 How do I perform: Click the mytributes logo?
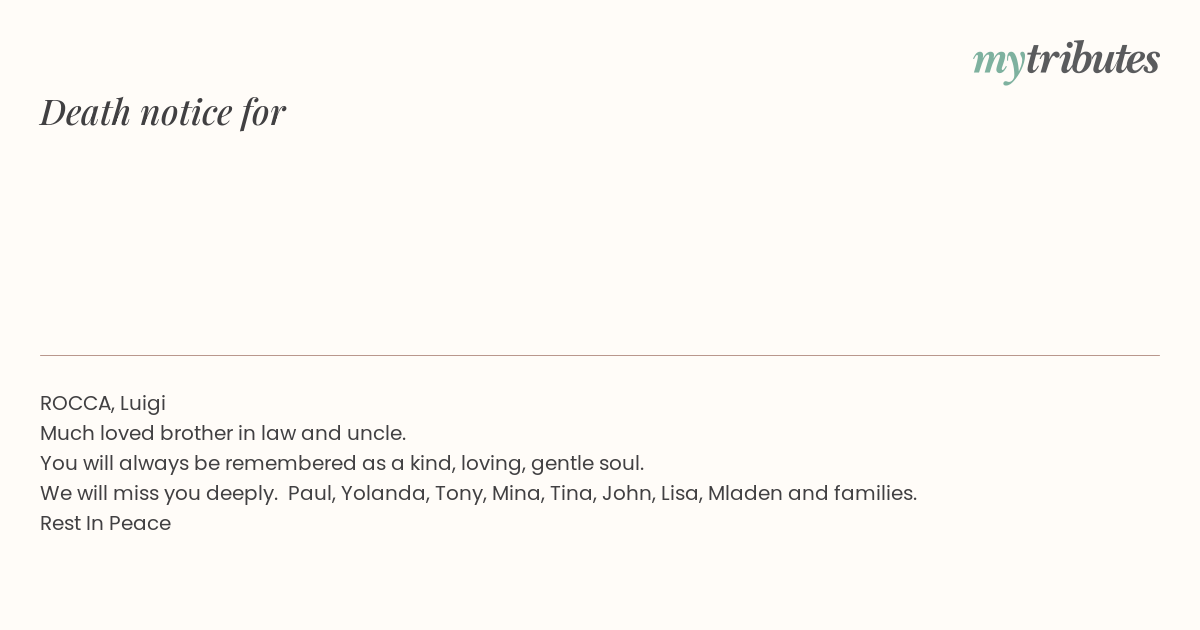point(1066,60)
